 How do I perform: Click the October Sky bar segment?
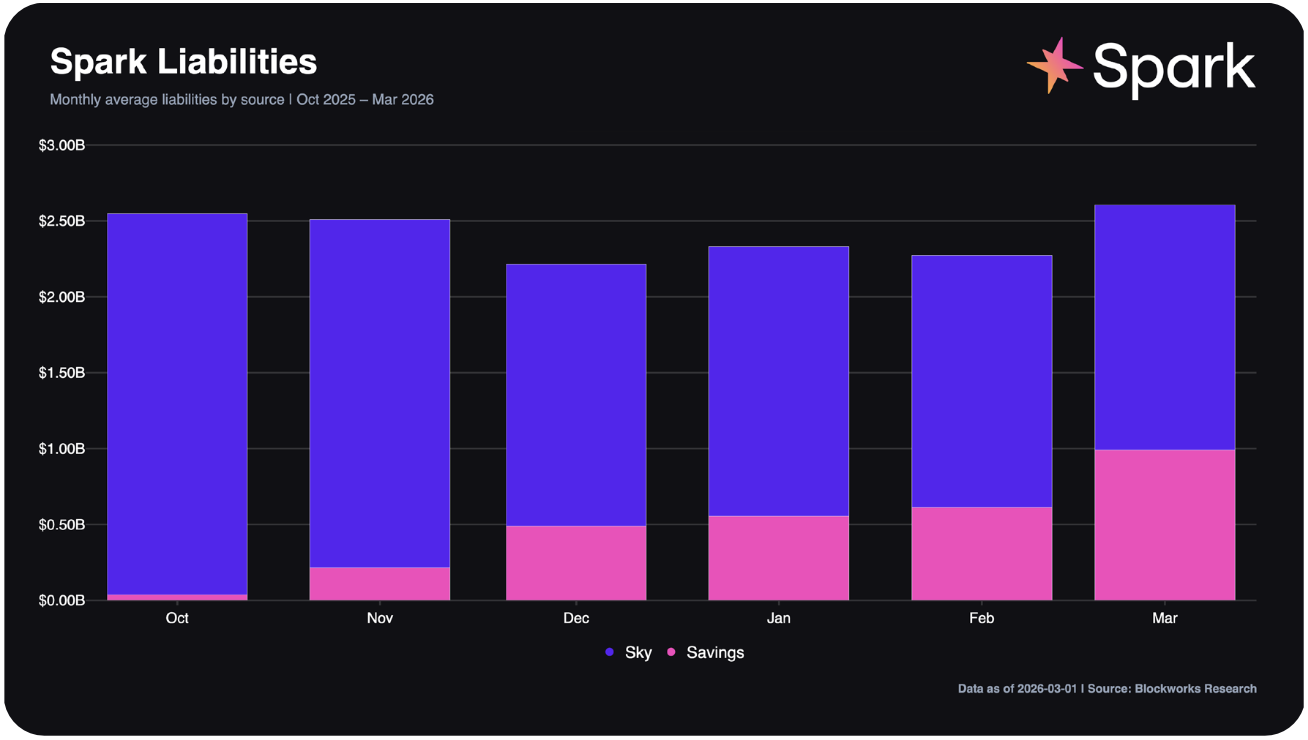pyautogui.click(x=177, y=404)
